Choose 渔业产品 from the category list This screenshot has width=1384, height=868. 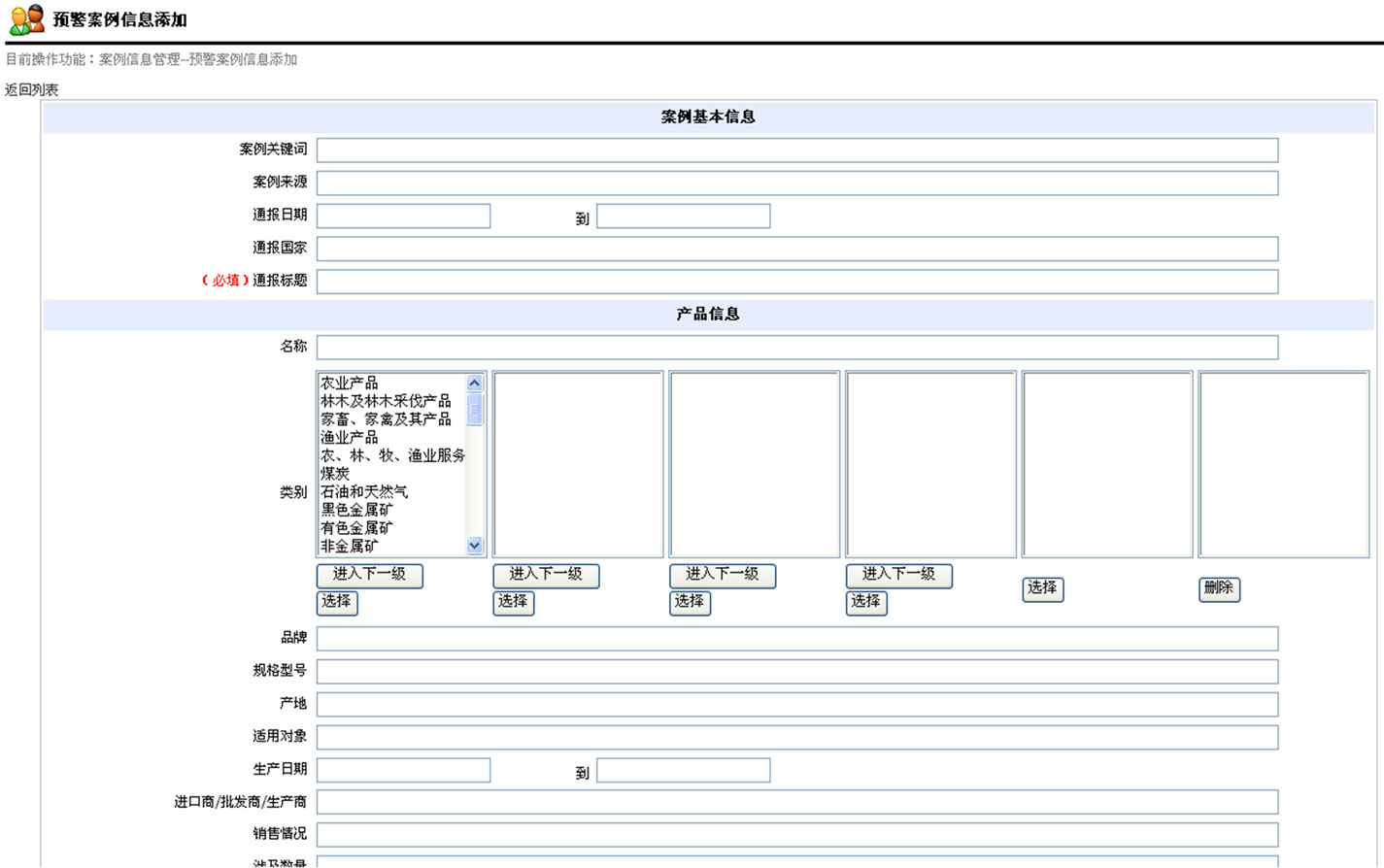tap(350, 438)
